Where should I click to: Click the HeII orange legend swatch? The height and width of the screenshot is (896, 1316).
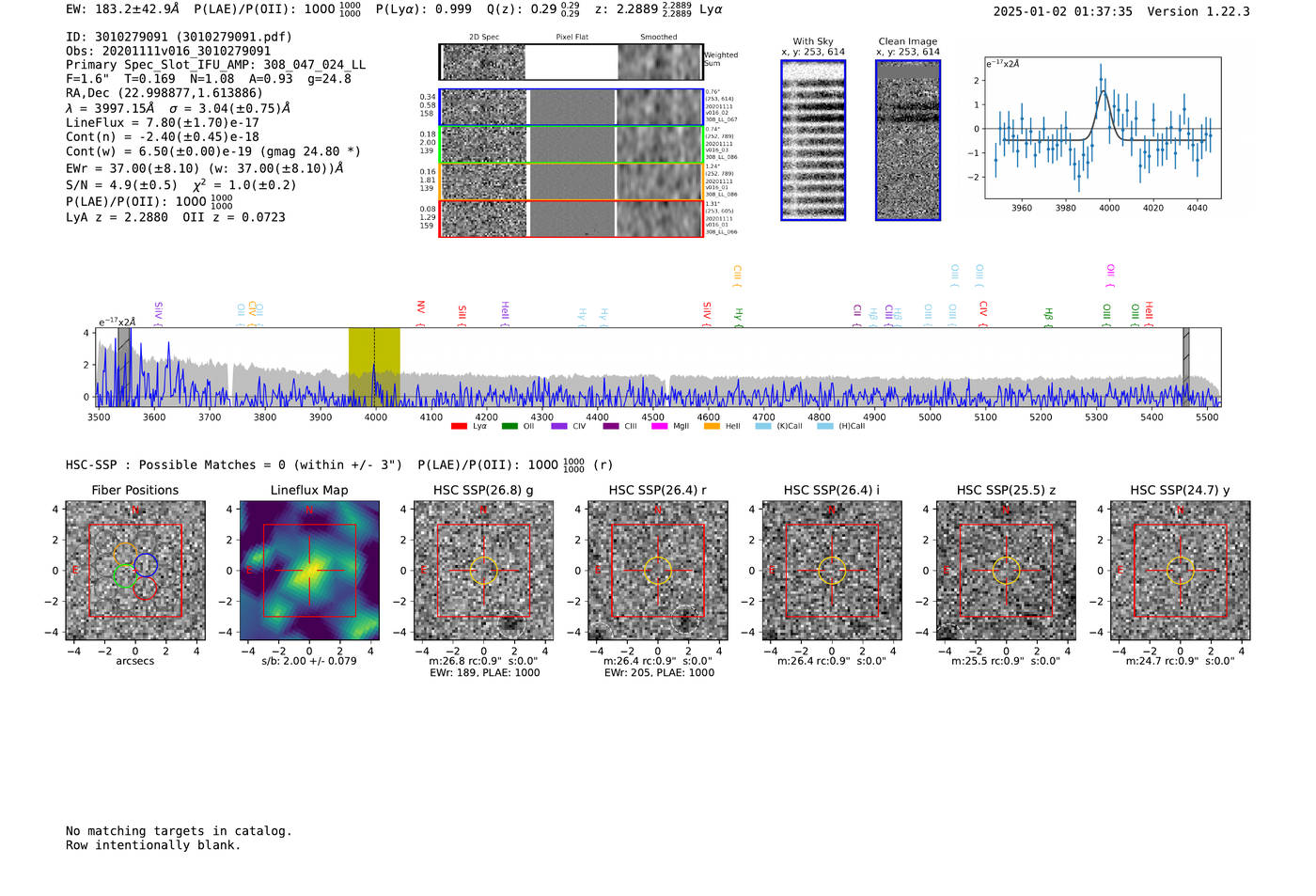pyautogui.click(x=712, y=426)
